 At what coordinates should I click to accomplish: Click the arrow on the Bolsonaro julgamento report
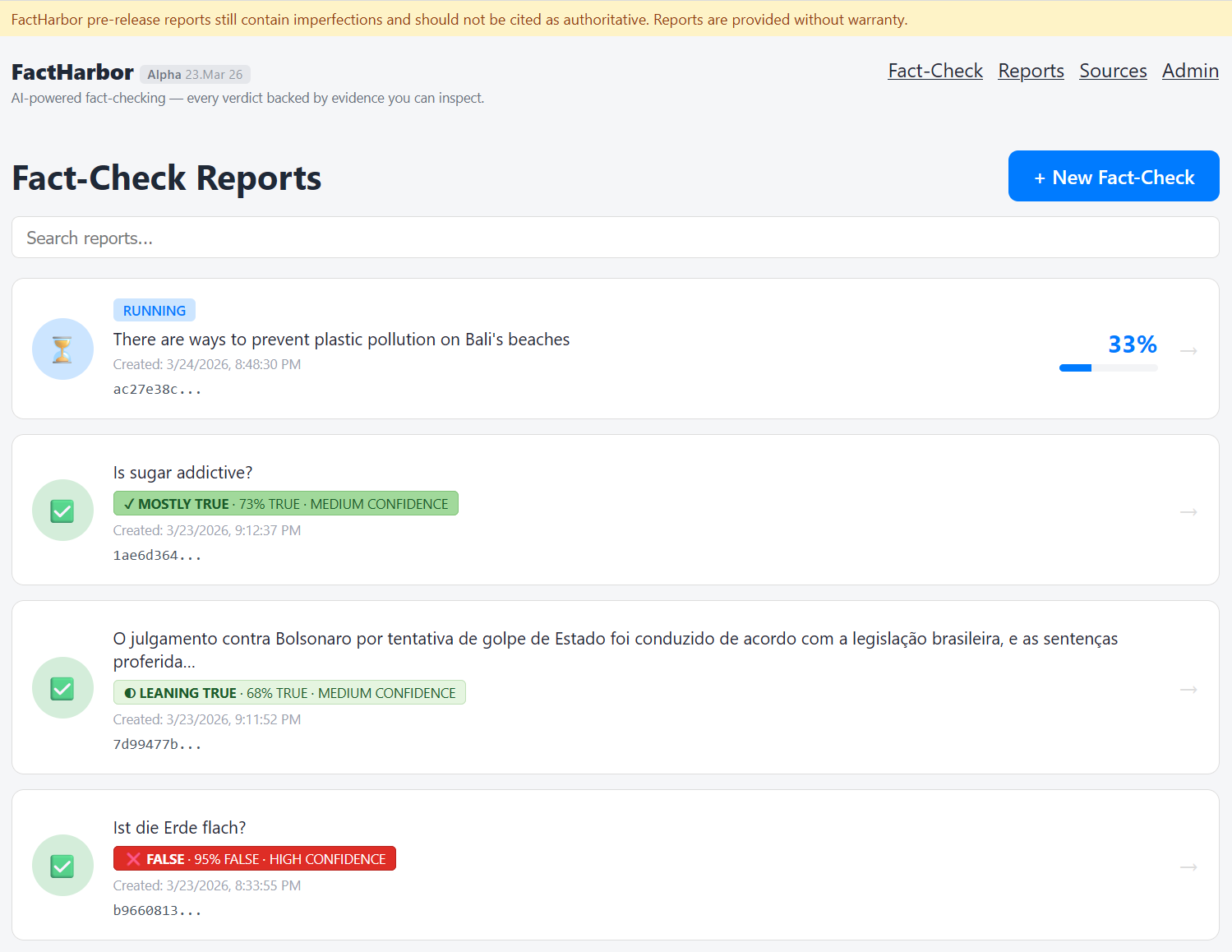pyautogui.click(x=1188, y=690)
